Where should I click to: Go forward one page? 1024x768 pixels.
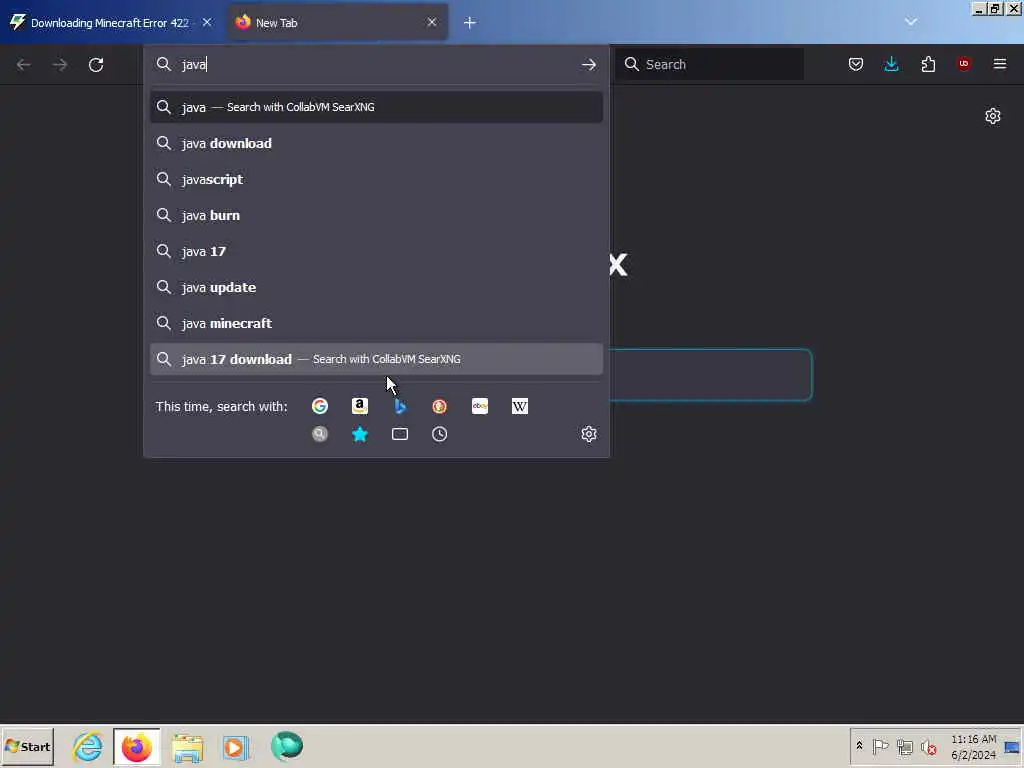click(60, 65)
